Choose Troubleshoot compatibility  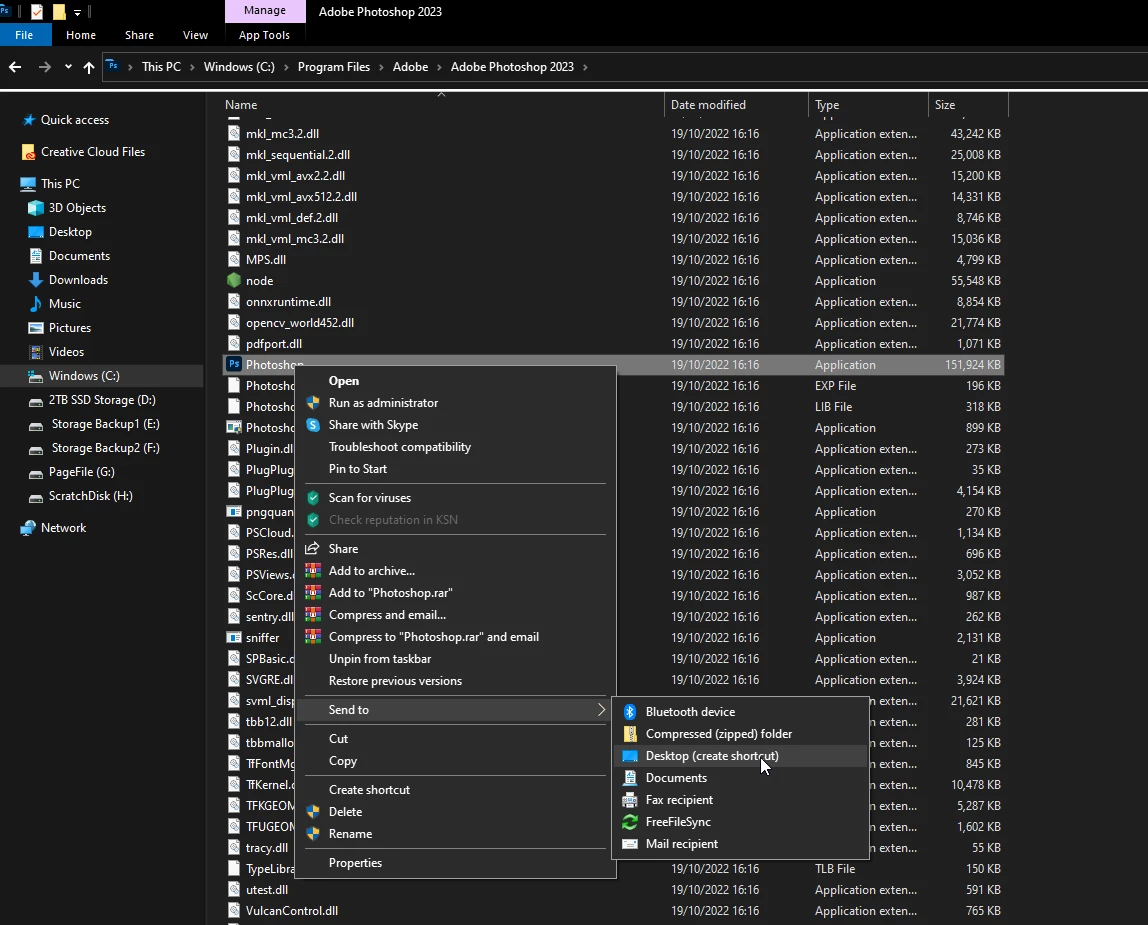point(400,447)
